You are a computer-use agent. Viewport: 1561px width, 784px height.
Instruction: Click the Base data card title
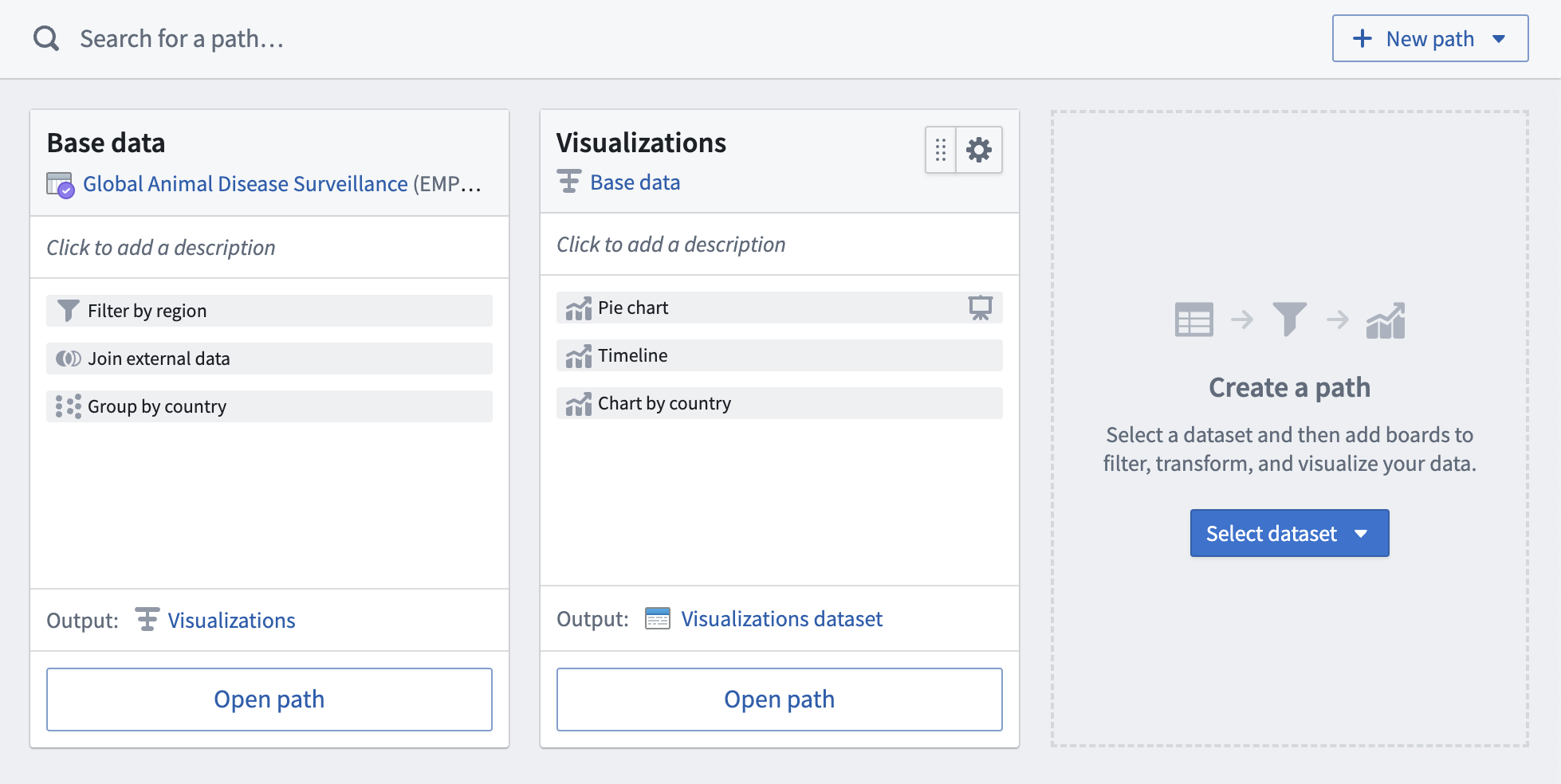click(106, 143)
